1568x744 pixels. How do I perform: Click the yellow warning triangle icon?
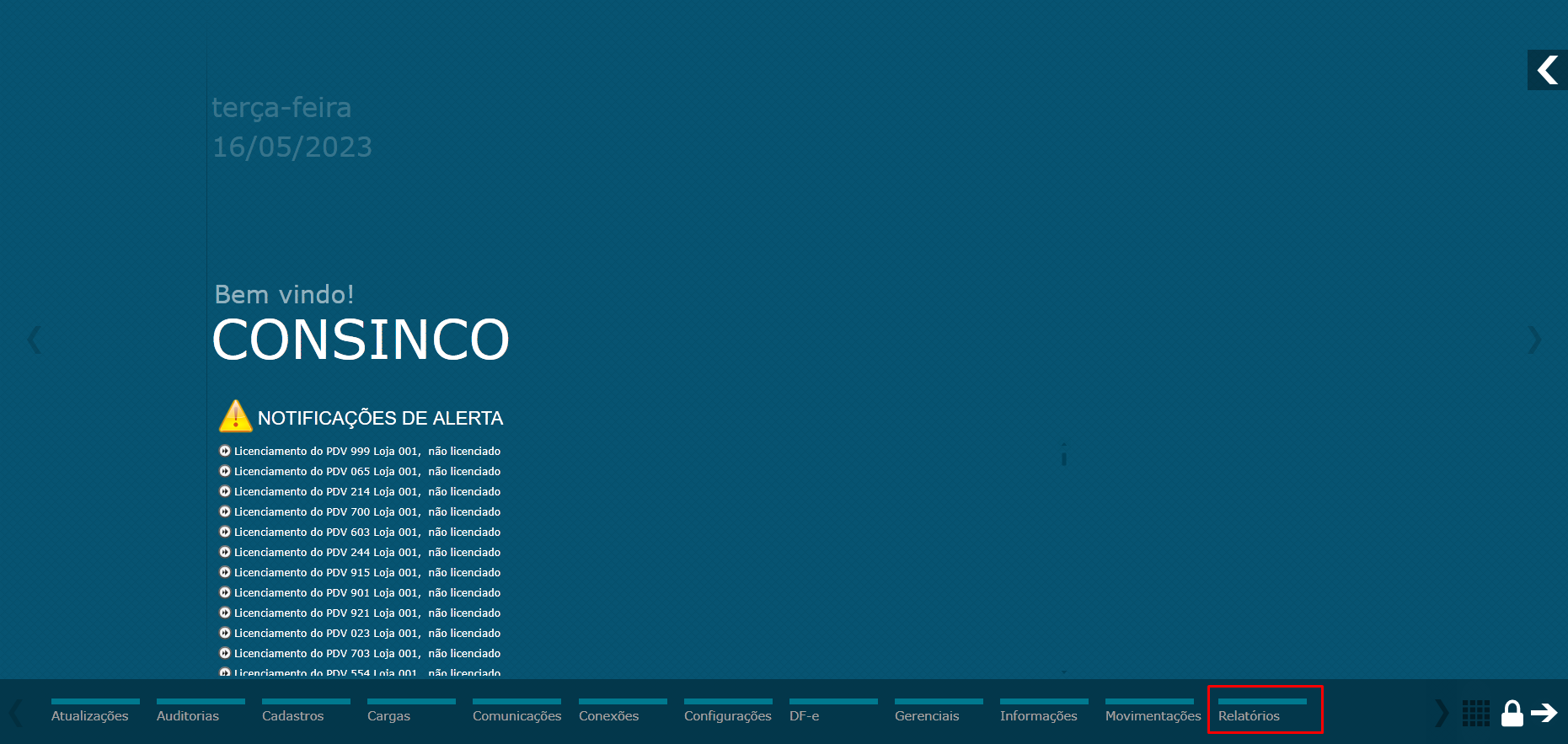pos(235,416)
